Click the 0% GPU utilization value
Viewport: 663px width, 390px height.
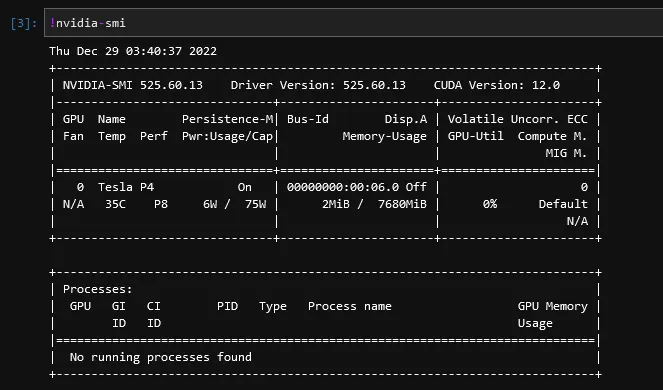pos(490,204)
